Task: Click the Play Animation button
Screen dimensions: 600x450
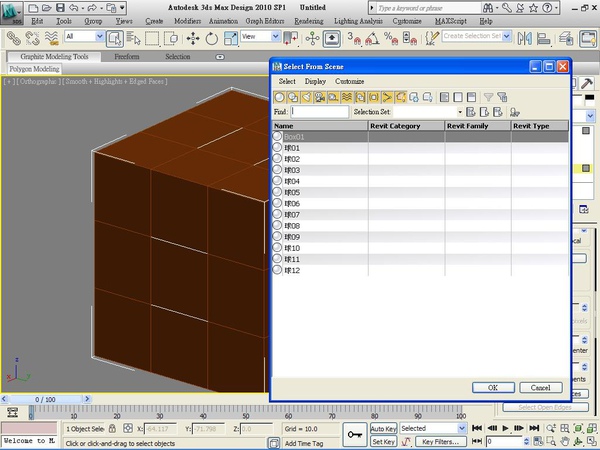Action: pos(505,428)
